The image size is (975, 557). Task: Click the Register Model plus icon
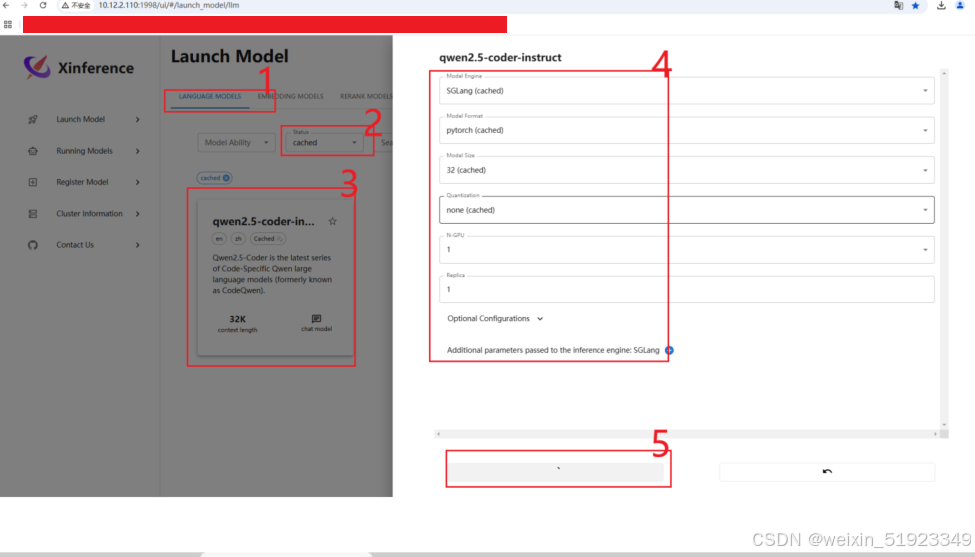tap(33, 182)
